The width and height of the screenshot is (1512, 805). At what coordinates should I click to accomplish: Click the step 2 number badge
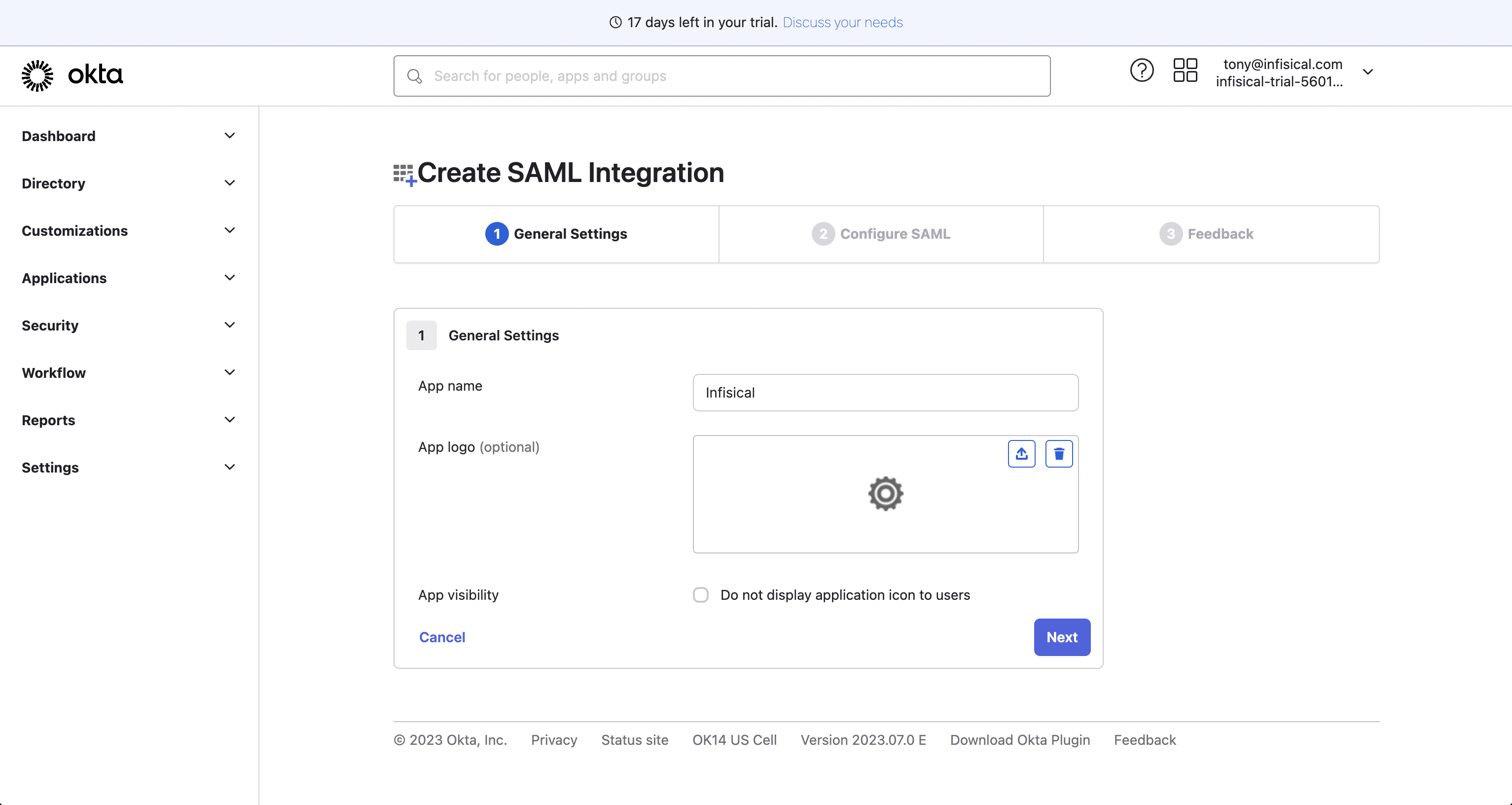coord(823,234)
